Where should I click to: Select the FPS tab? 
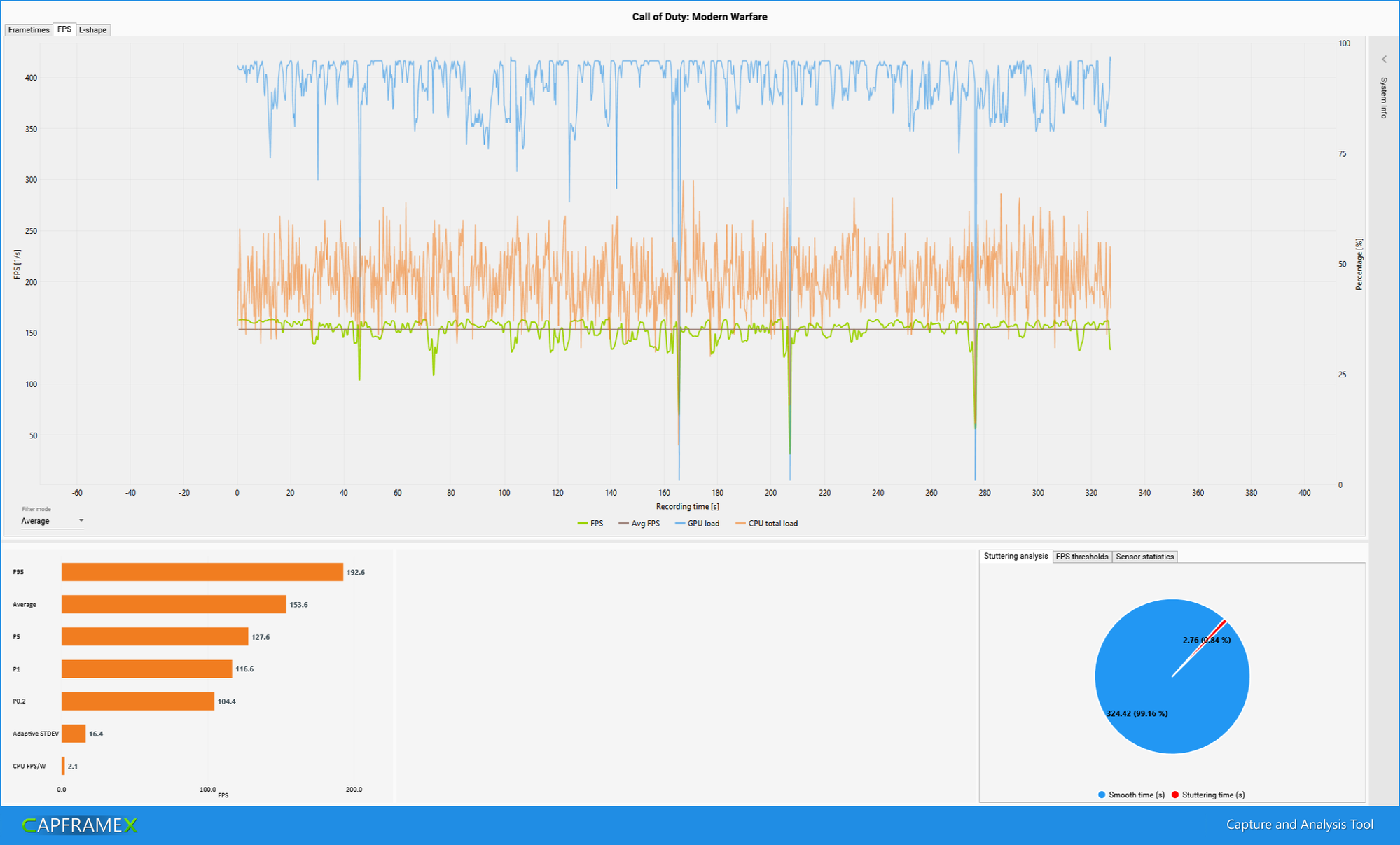64,29
